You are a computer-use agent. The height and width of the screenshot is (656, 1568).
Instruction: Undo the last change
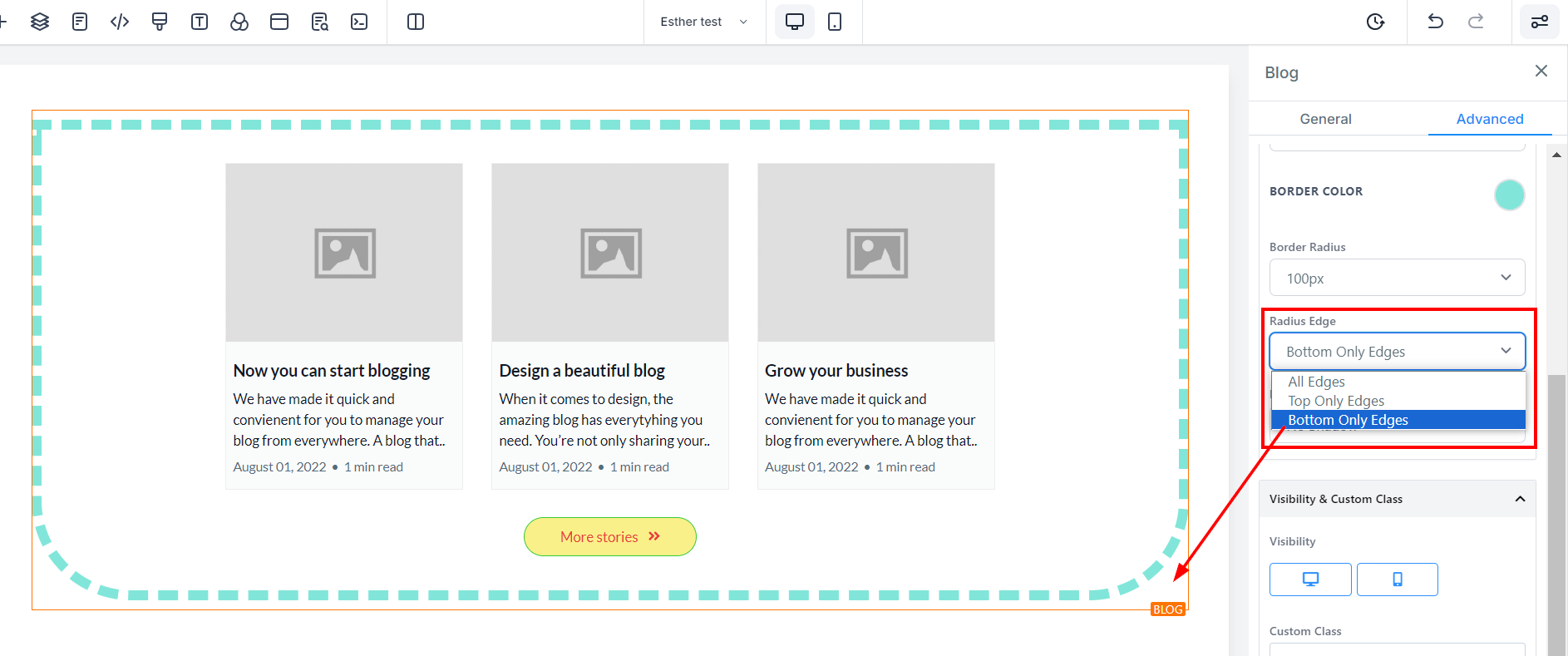pyautogui.click(x=1435, y=22)
